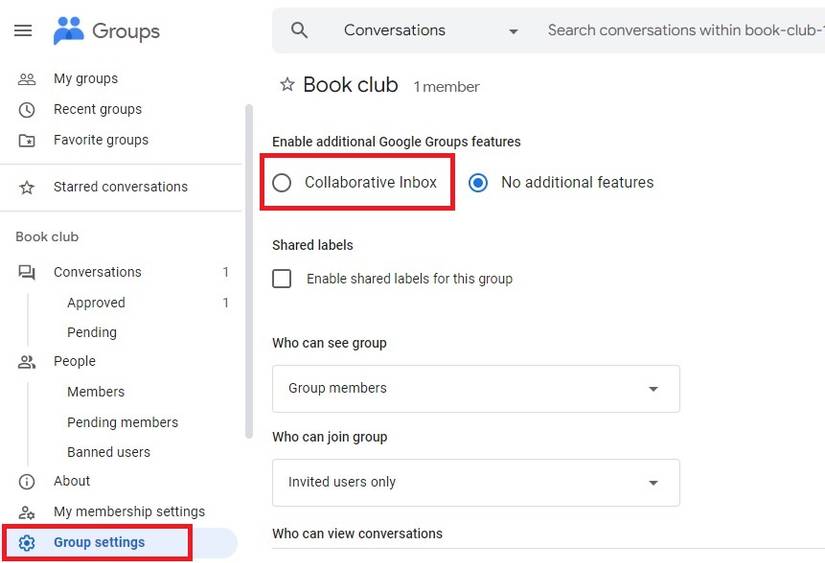Select No additional features option

[x=478, y=183]
